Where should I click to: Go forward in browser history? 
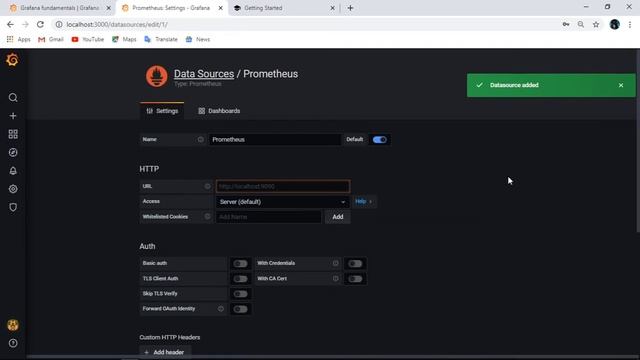point(25,24)
